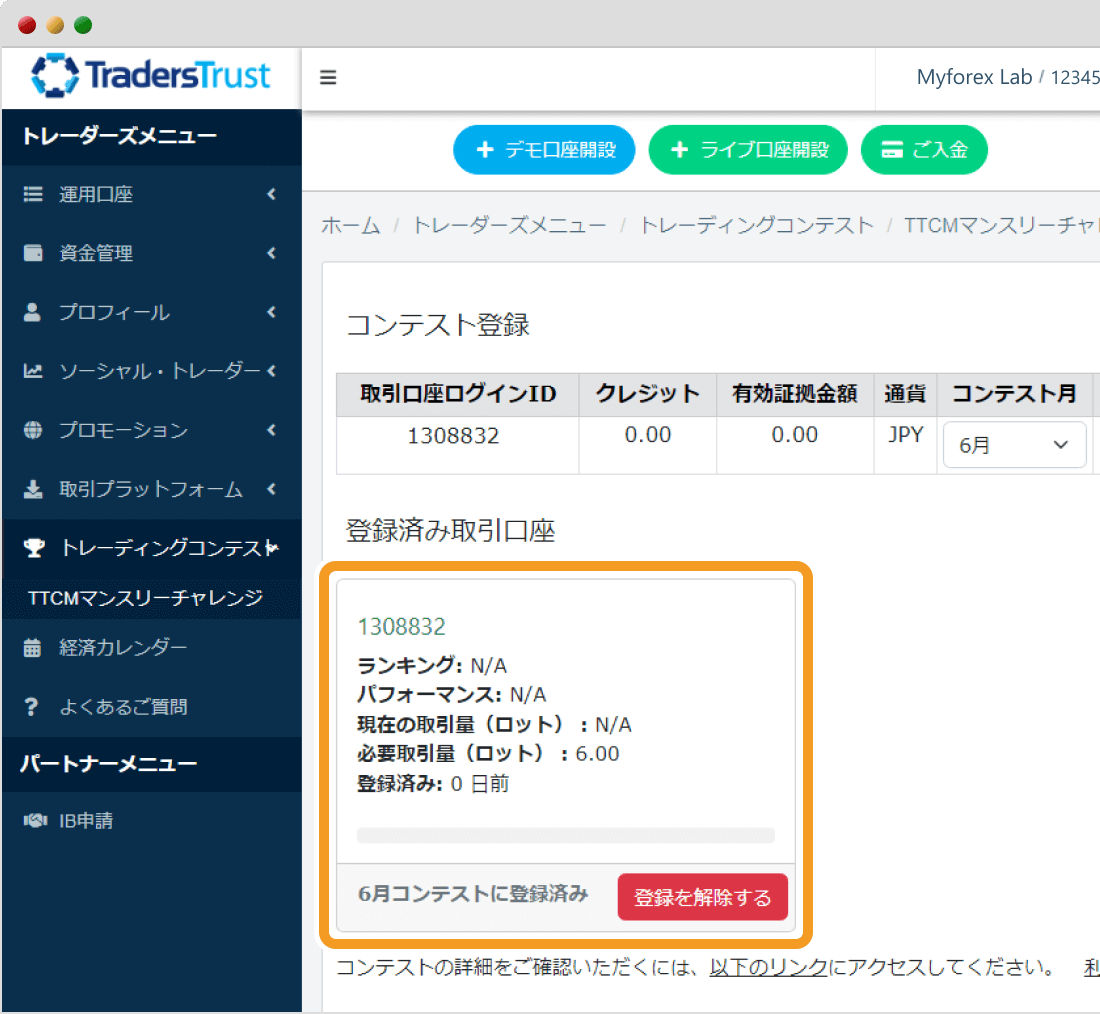Click the red 登録を解除する button
The width and height of the screenshot is (1100, 1014).
pos(702,897)
